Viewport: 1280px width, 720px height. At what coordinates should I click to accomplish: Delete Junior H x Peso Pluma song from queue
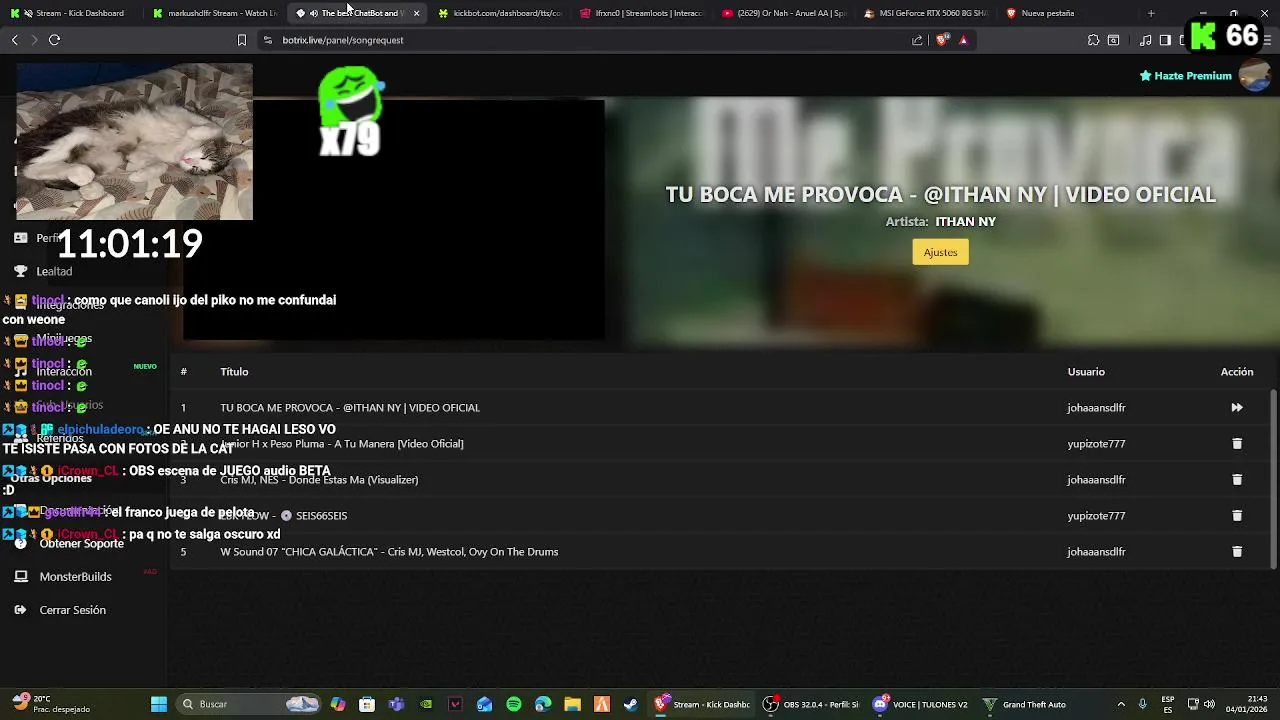click(1237, 443)
